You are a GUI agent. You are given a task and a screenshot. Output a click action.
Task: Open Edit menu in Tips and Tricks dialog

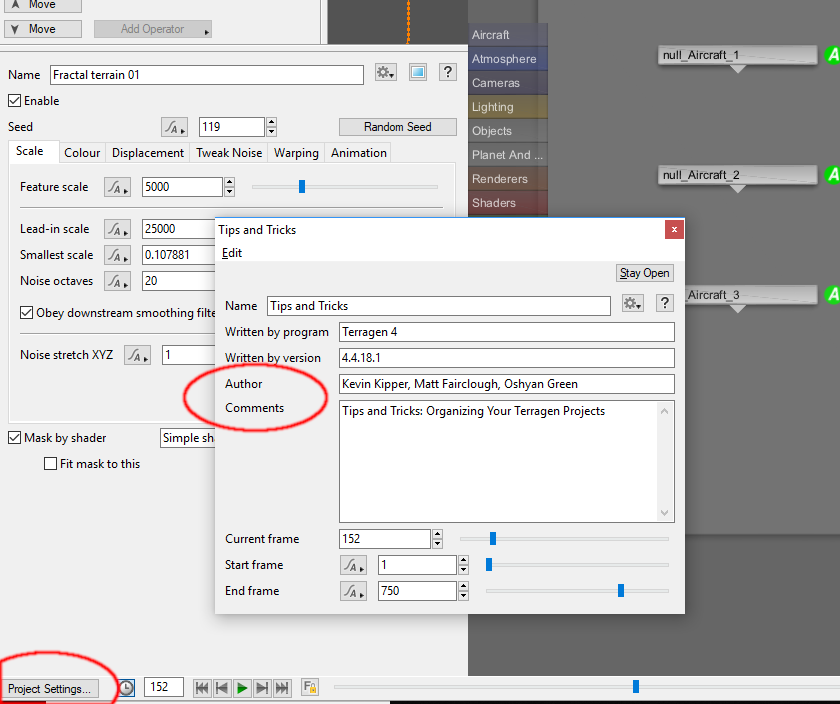click(x=232, y=253)
